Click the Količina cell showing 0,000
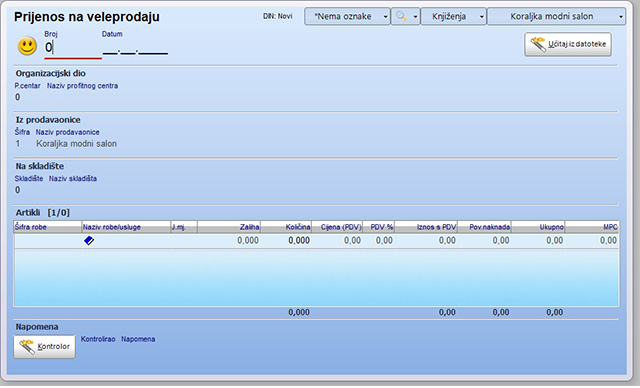 (286, 241)
